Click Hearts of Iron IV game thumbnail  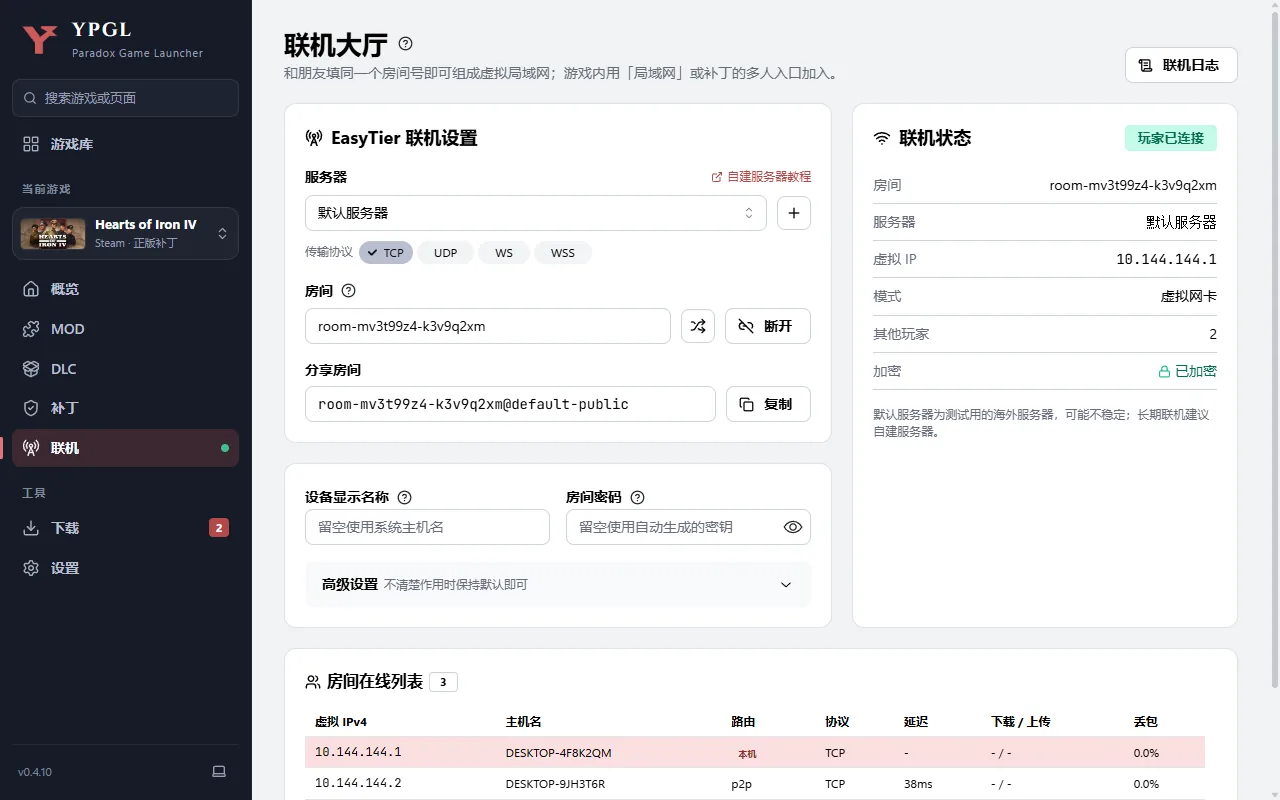(53, 233)
